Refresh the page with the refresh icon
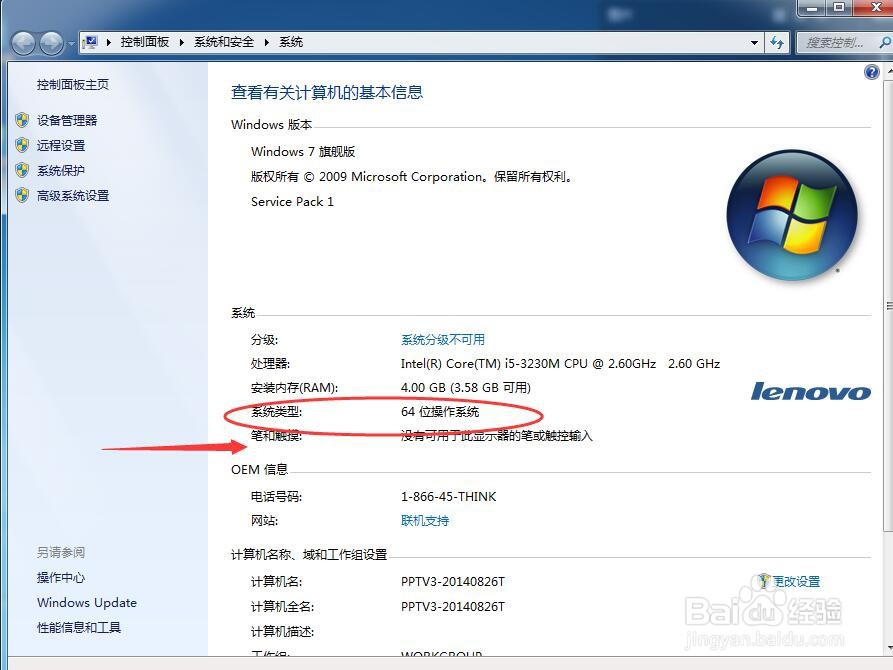 [778, 42]
